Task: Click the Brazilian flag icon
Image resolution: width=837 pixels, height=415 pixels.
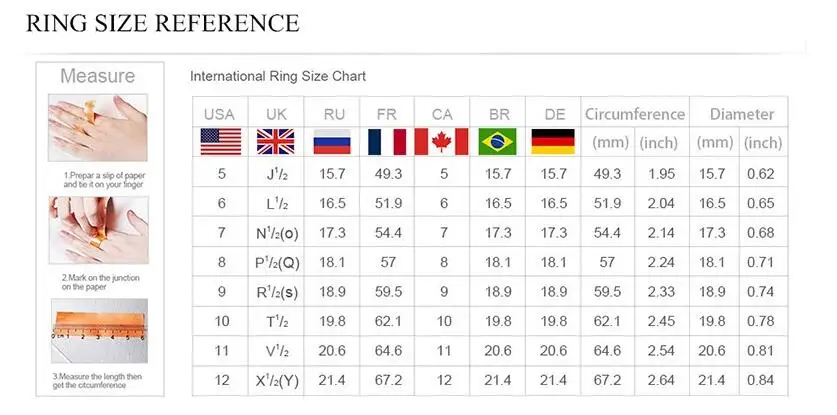Action: (x=498, y=142)
